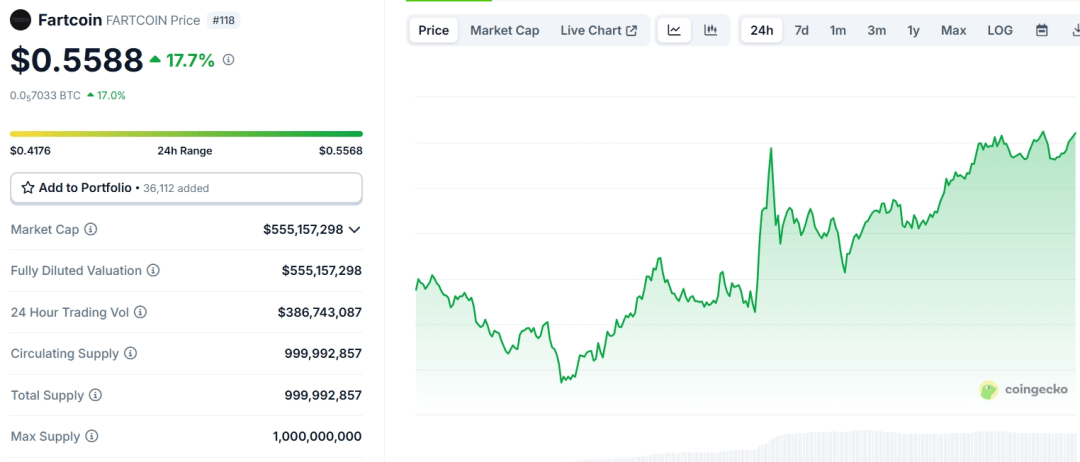This screenshot has height=462, width=1080.
Task: Click the $0.4176 24h low value
Action: (30, 151)
